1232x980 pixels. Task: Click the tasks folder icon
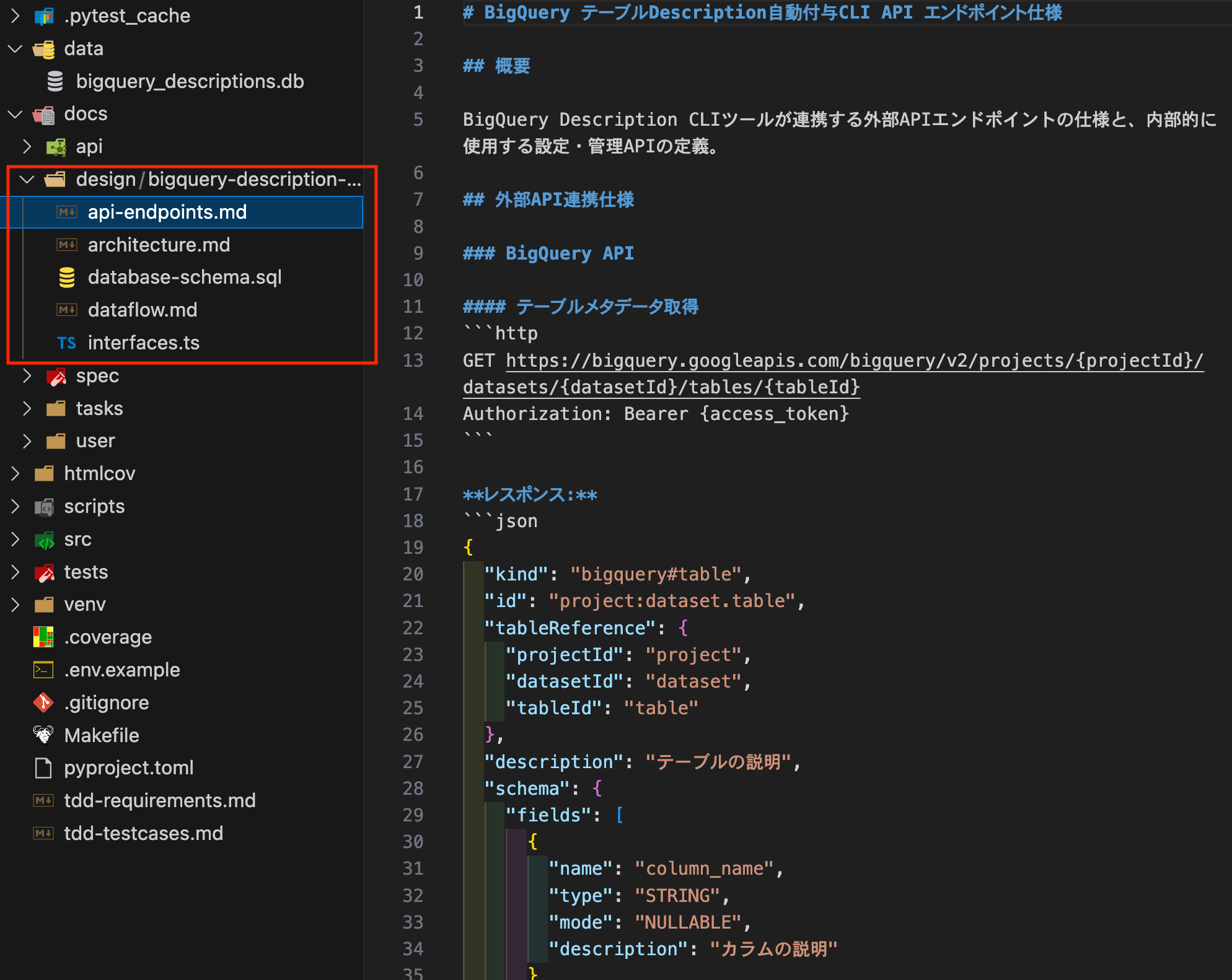56,408
